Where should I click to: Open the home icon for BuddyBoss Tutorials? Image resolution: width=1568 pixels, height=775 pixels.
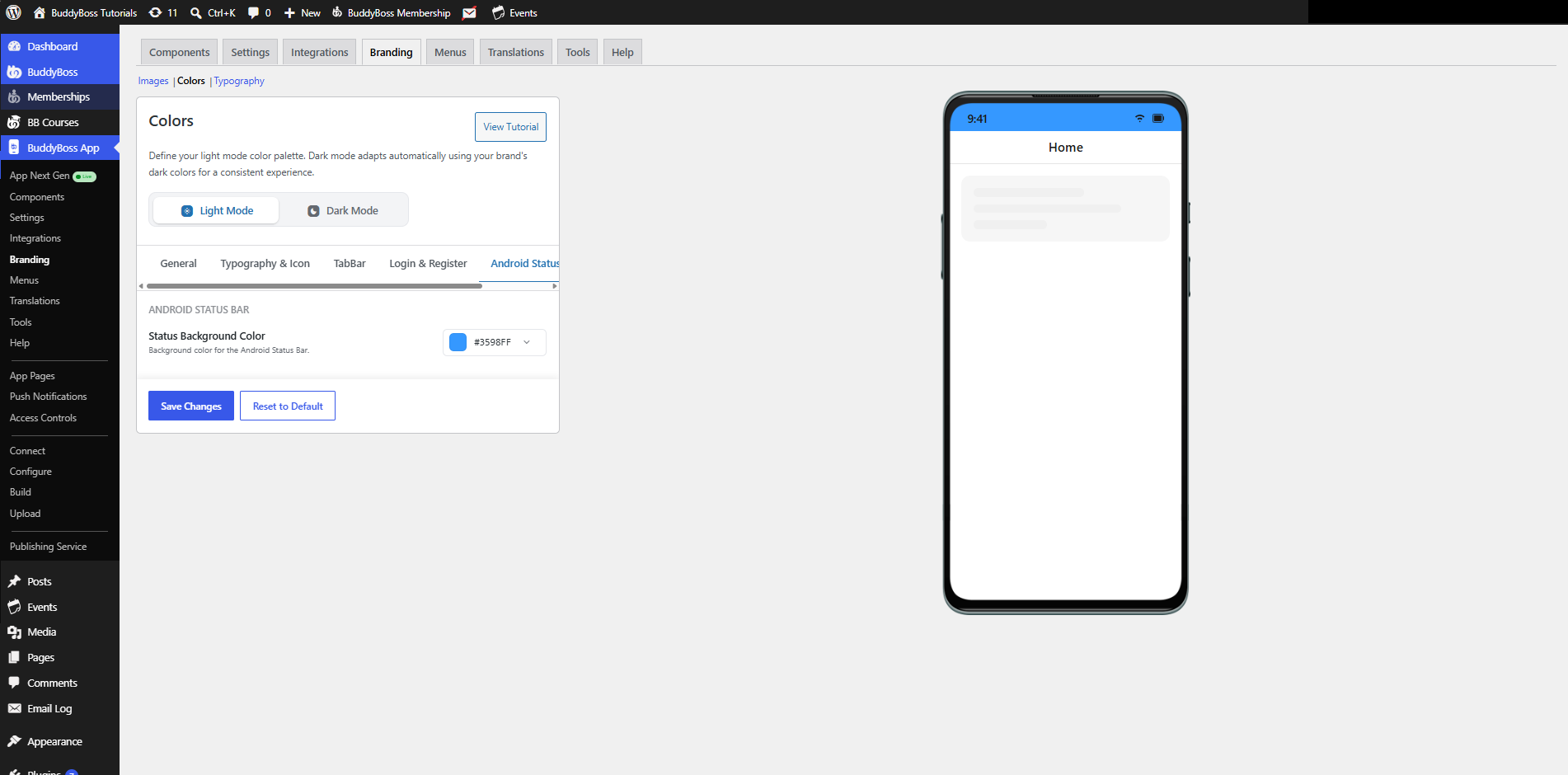coord(39,12)
